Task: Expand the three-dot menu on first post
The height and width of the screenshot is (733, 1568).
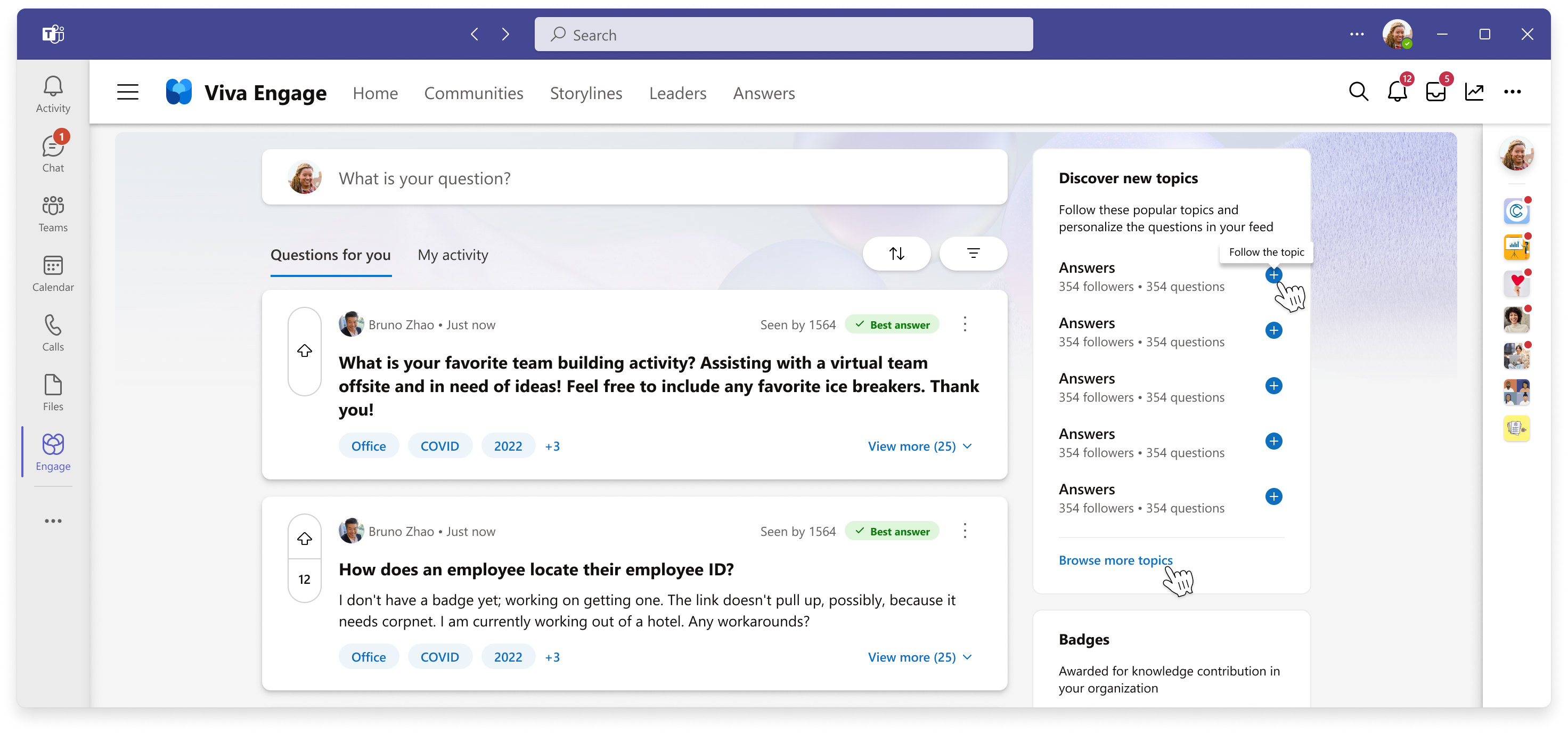Action: pos(965,324)
